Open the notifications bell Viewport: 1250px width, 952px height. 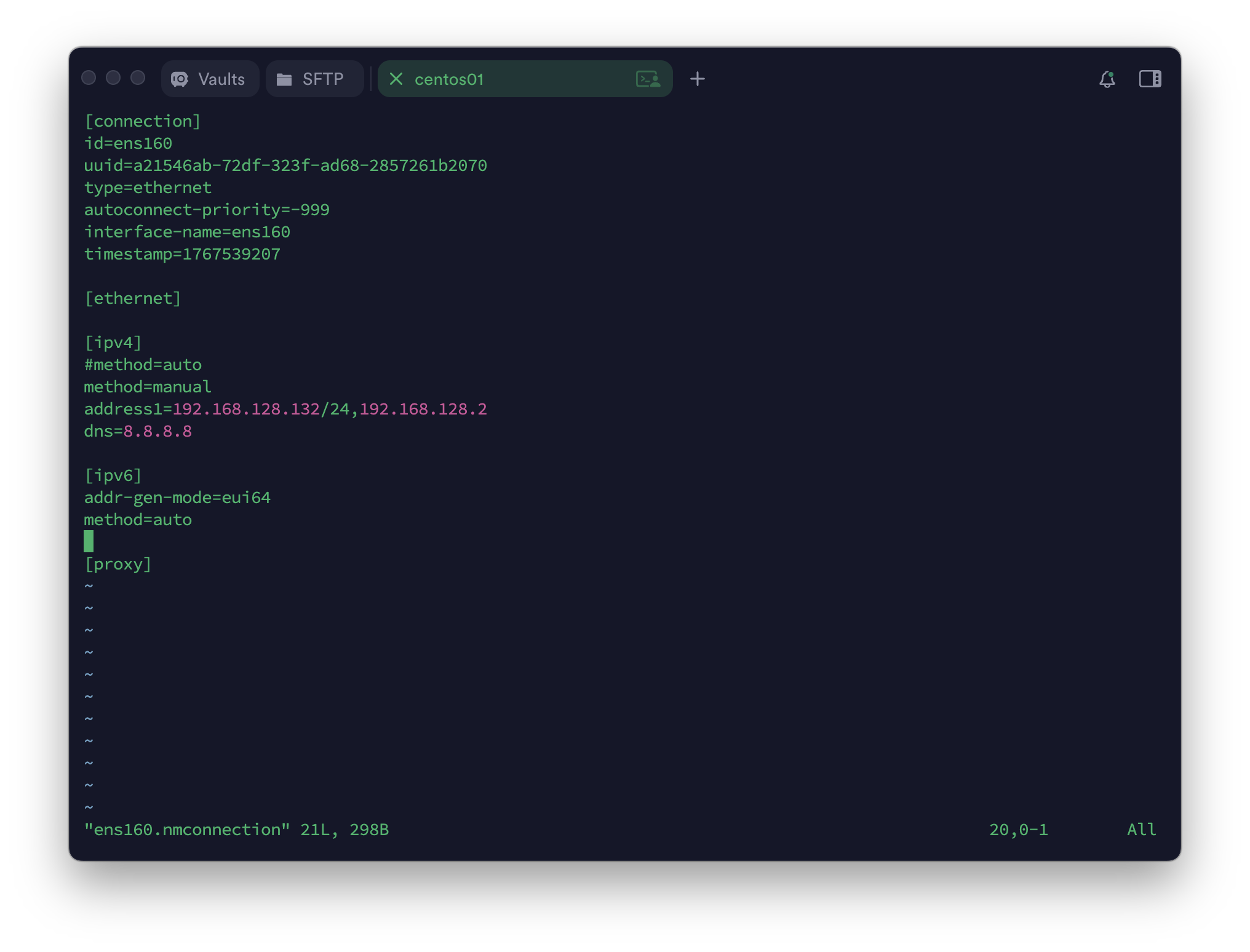click(x=1107, y=79)
